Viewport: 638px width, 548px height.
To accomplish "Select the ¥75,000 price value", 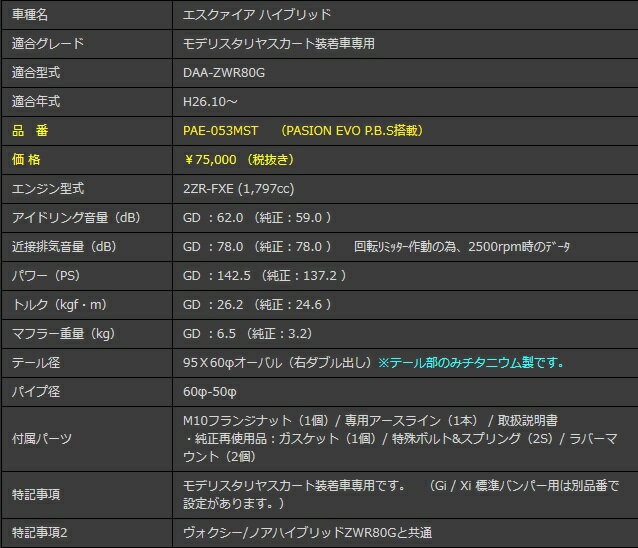I will [x=210, y=160].
